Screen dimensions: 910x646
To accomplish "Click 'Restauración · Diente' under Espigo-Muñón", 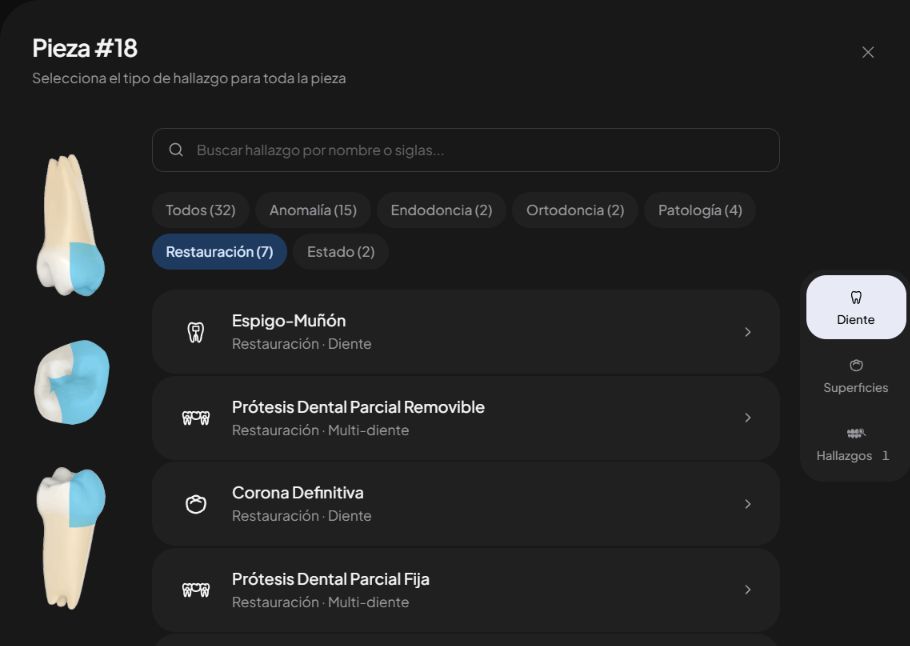I will 302,344.
